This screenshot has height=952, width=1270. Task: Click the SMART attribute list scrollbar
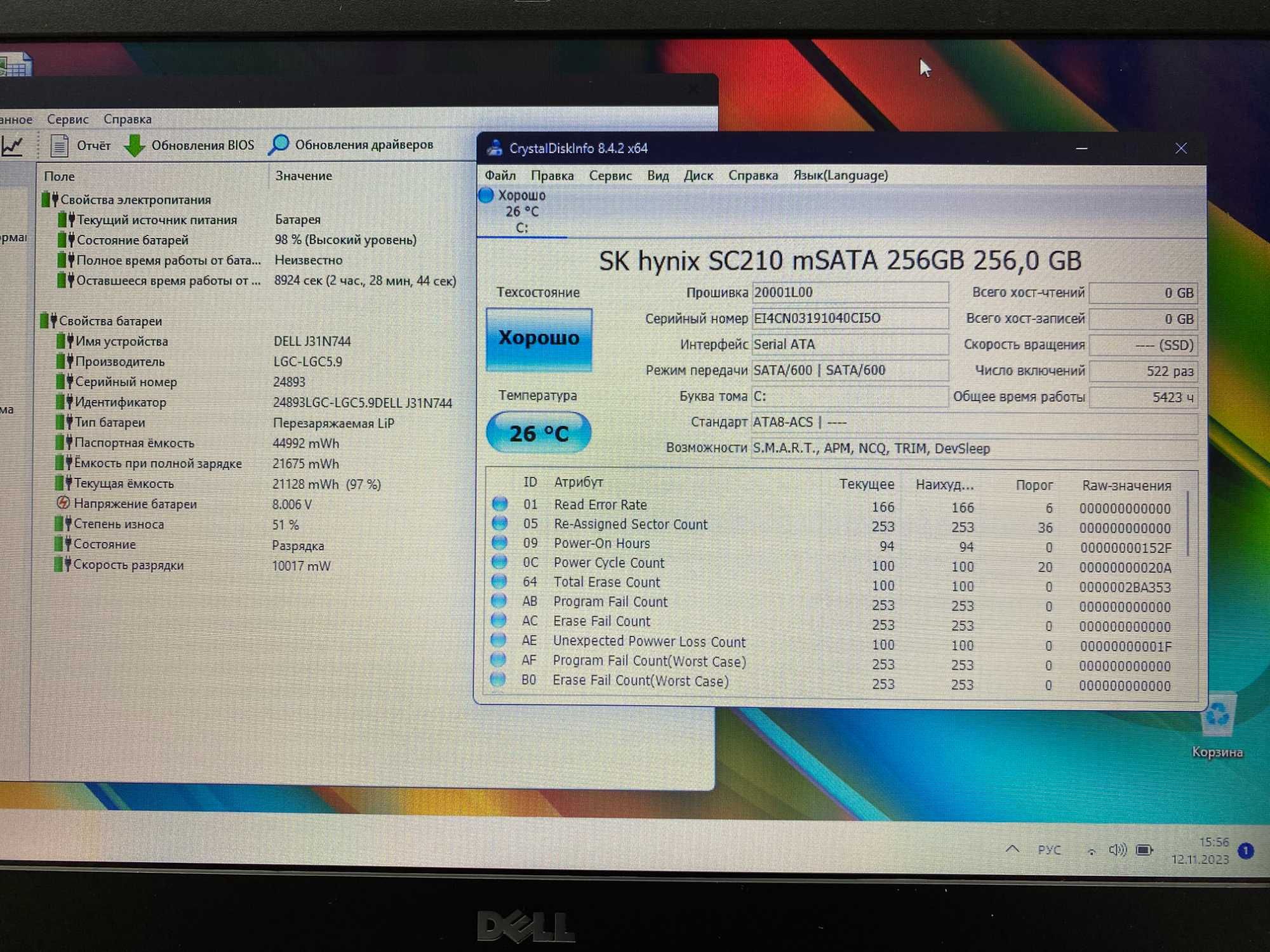(x=1187, y=524)
